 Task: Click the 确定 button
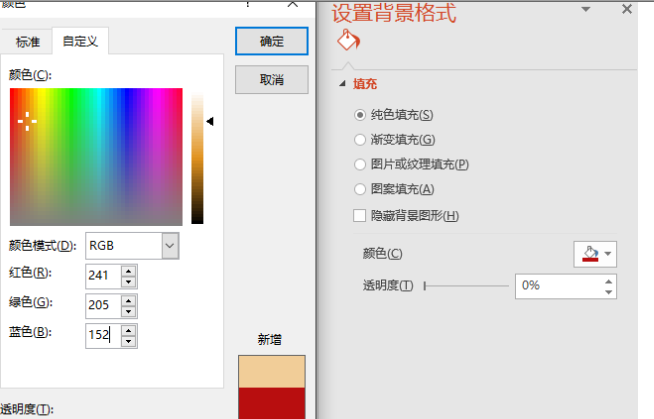coord(272,41)
